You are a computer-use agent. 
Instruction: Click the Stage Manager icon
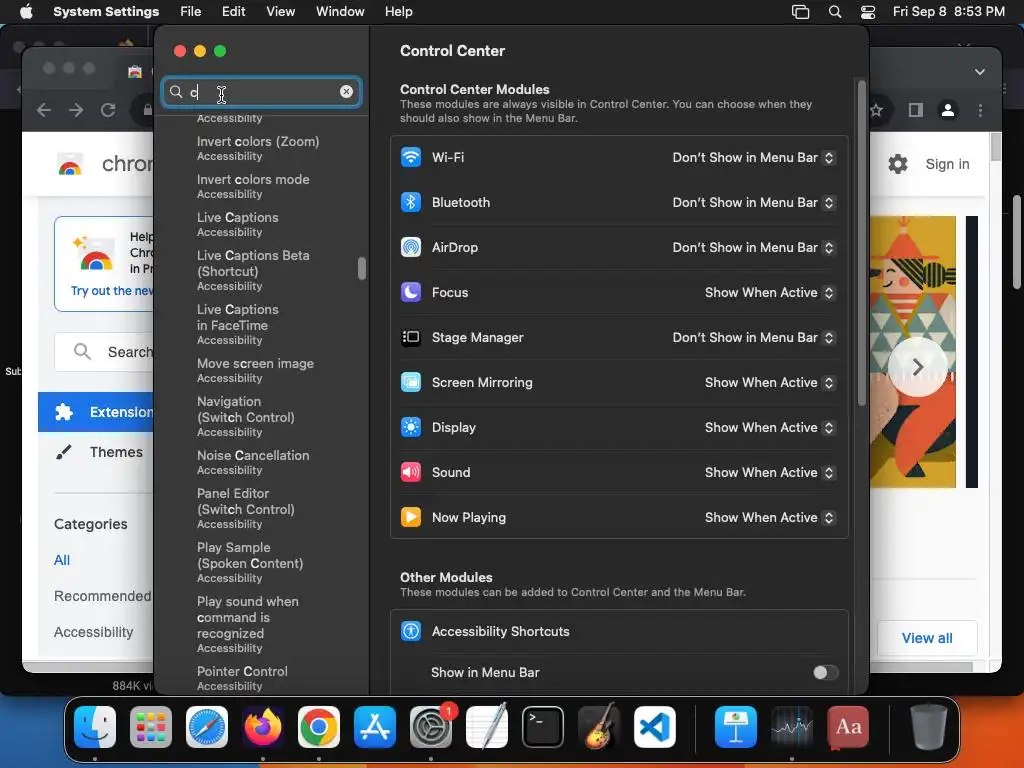pos(411,337)
